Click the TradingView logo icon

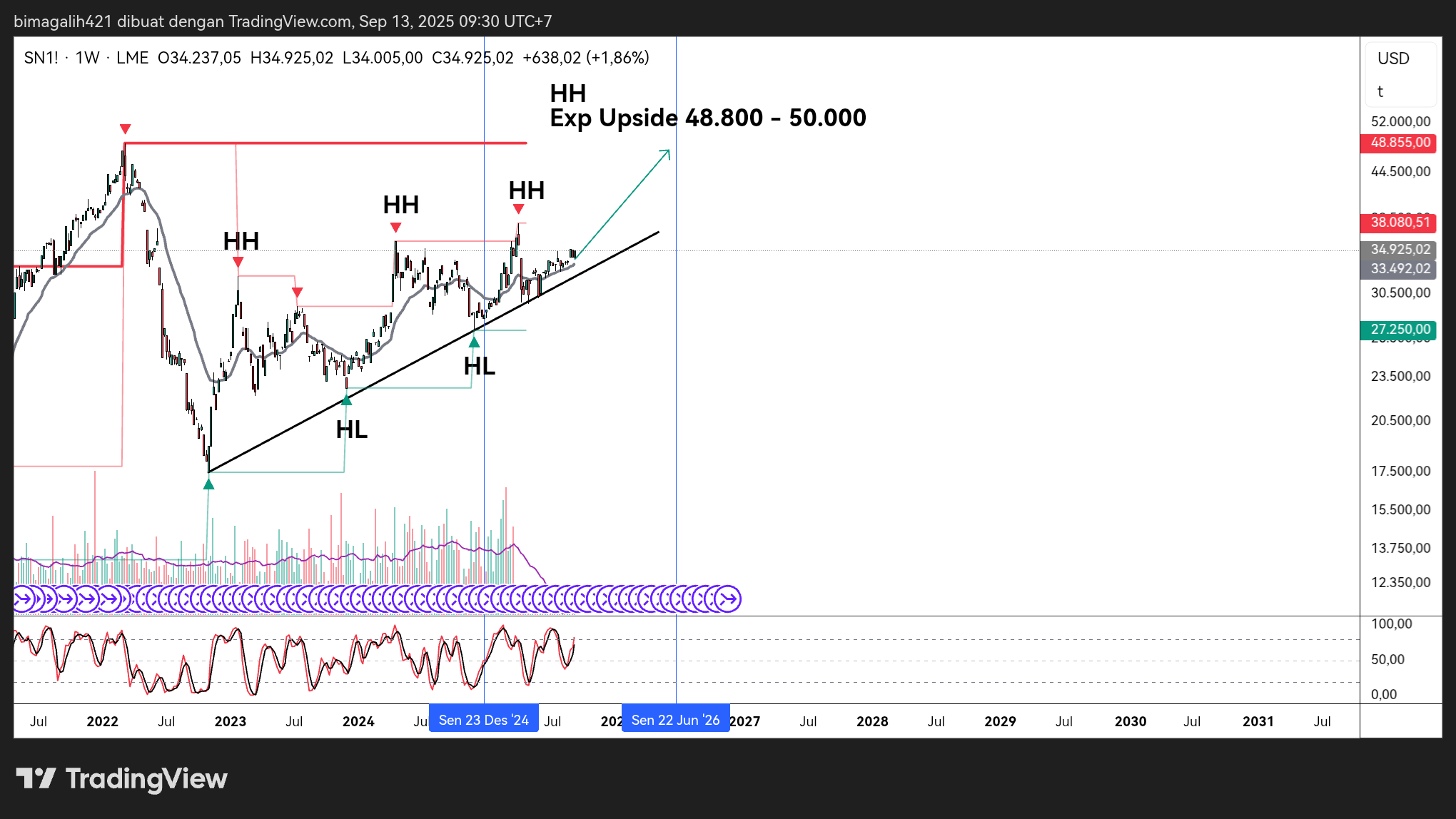36,778
